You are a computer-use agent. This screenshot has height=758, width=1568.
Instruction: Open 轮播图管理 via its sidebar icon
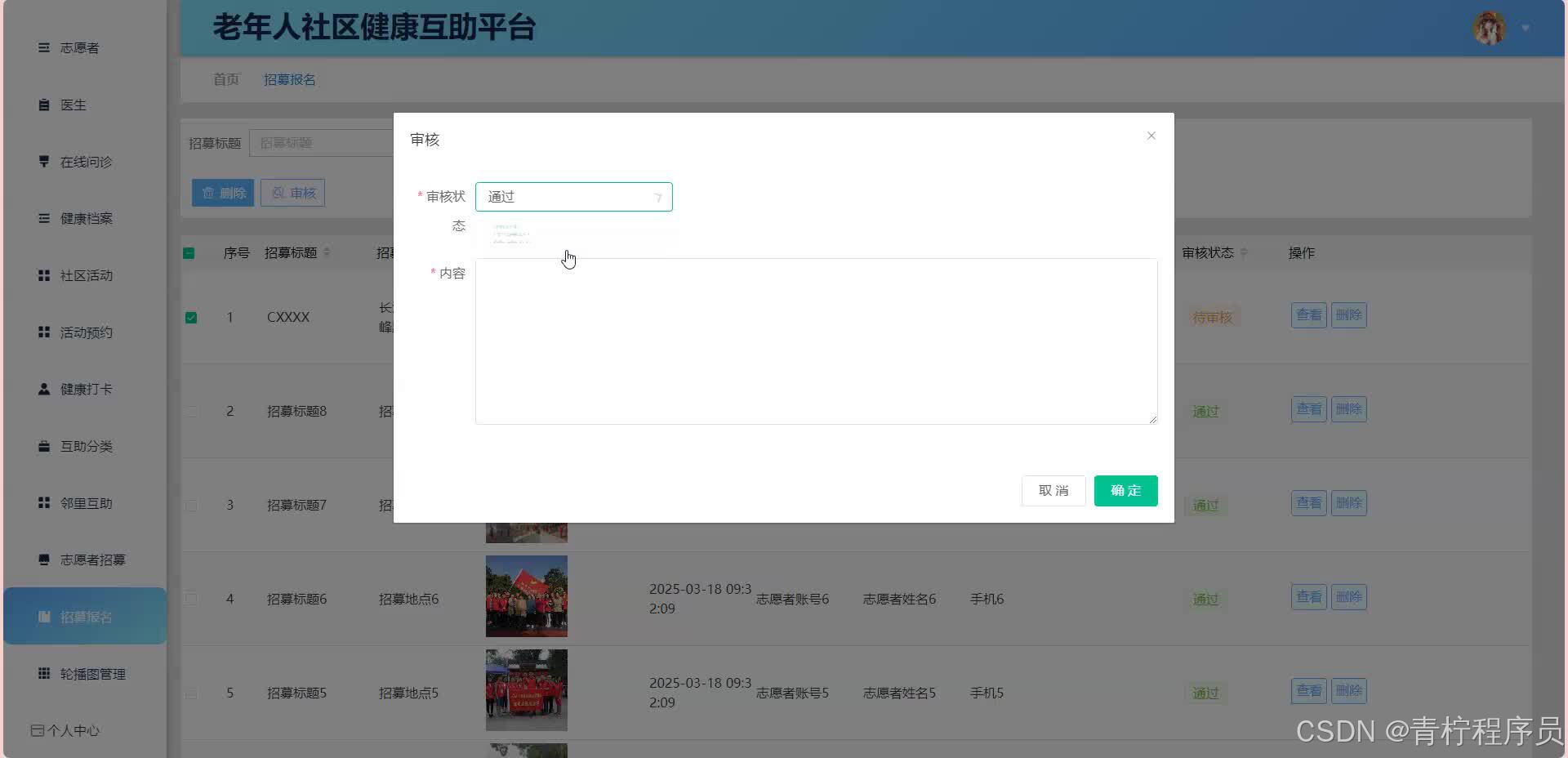[43, 673]
